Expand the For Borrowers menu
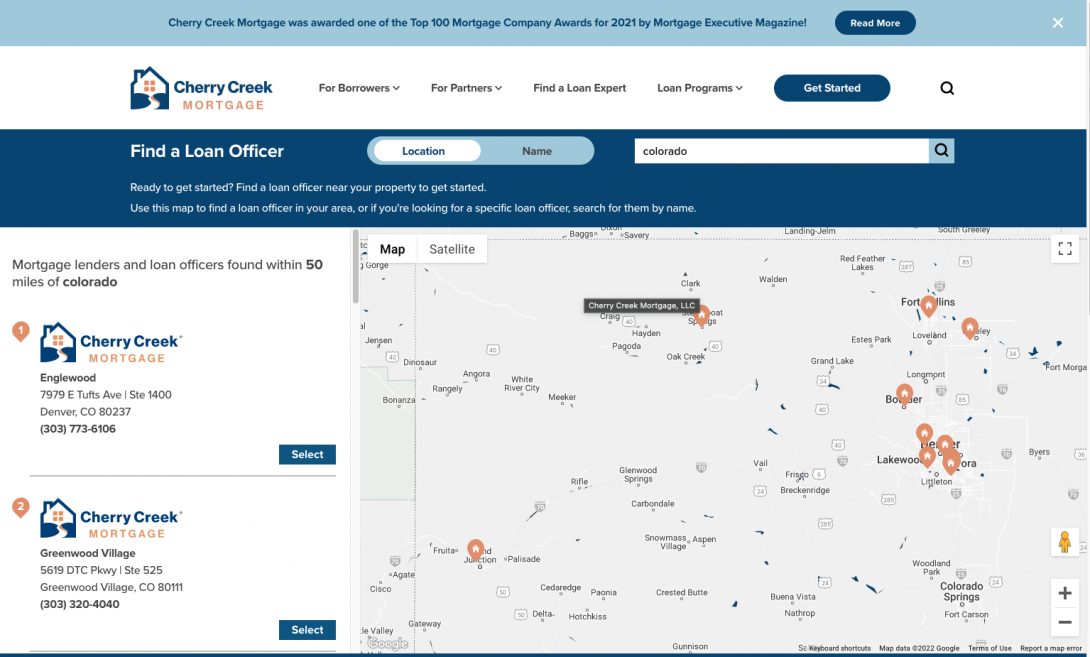This screenshot has height=657, width=1090. point(359,88)
